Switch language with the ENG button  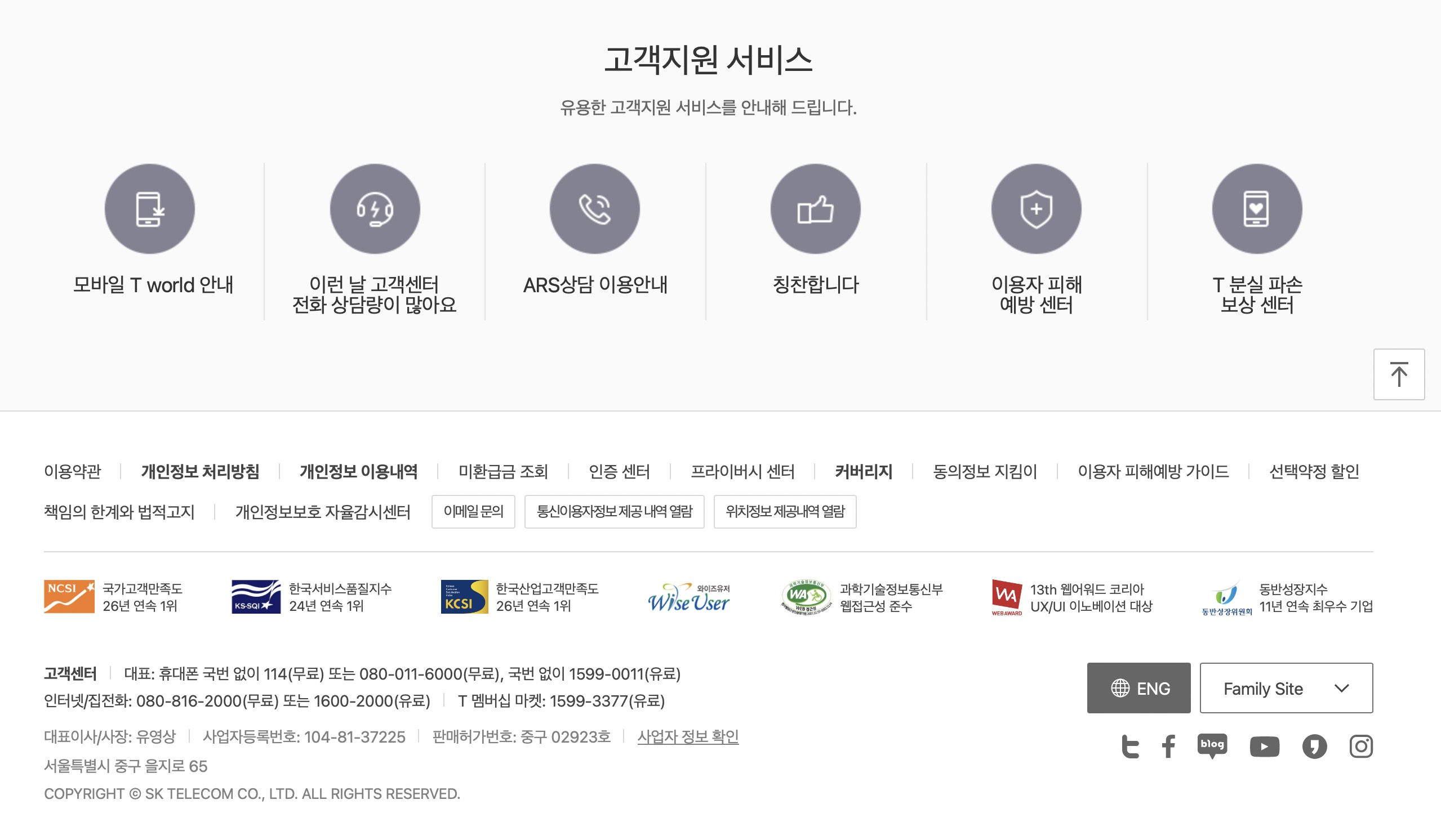coord(1138,688)
